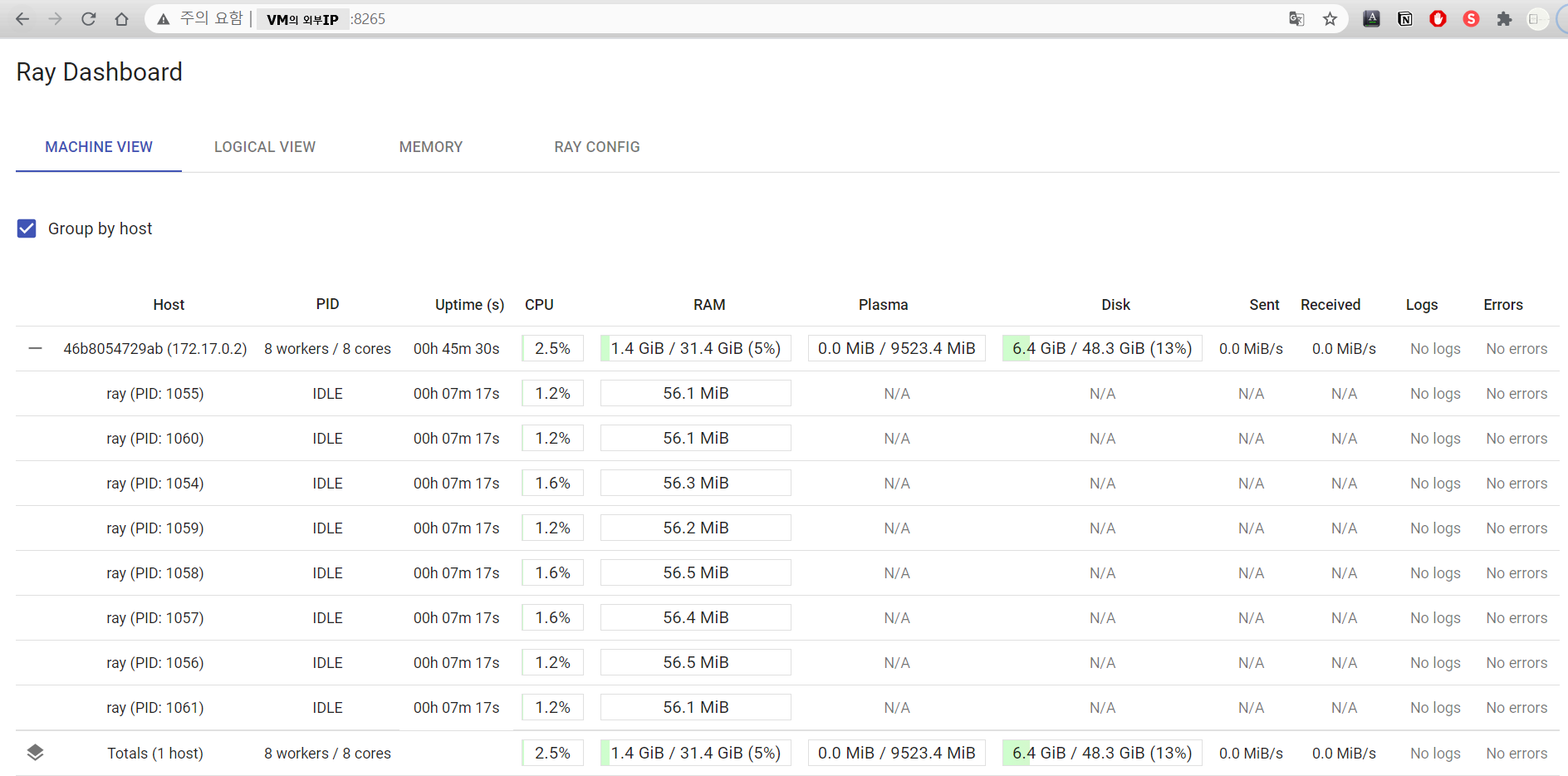Click 56.3 MiB RAM for PID 1054
1568x776 pixels.
coord(696,483)
